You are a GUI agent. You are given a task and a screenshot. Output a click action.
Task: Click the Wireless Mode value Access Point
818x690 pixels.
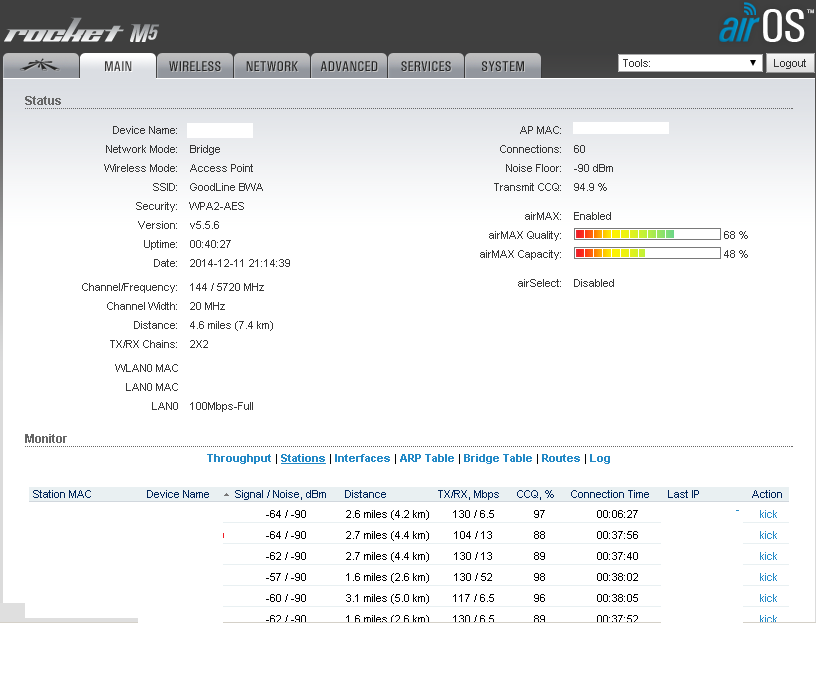coord(221,168)
